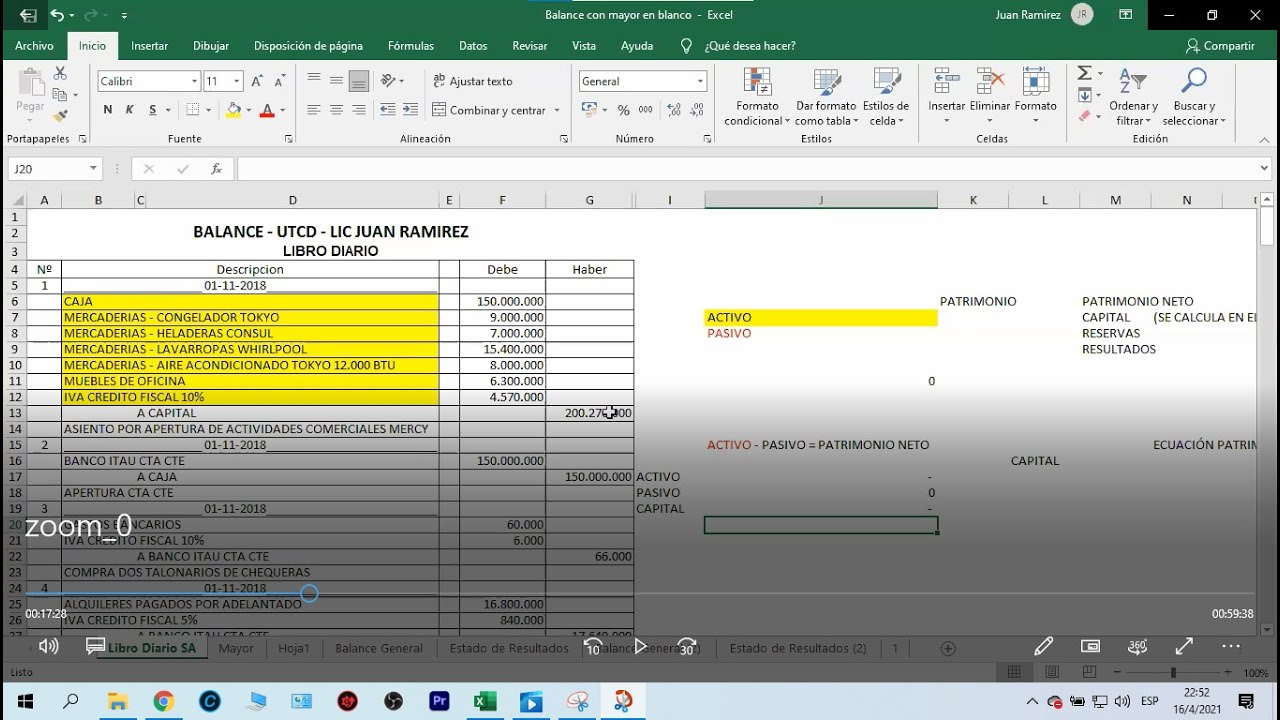Toggle bottom alignment button
Viewport: 1280px width, 720px height.
click(359, 81)
